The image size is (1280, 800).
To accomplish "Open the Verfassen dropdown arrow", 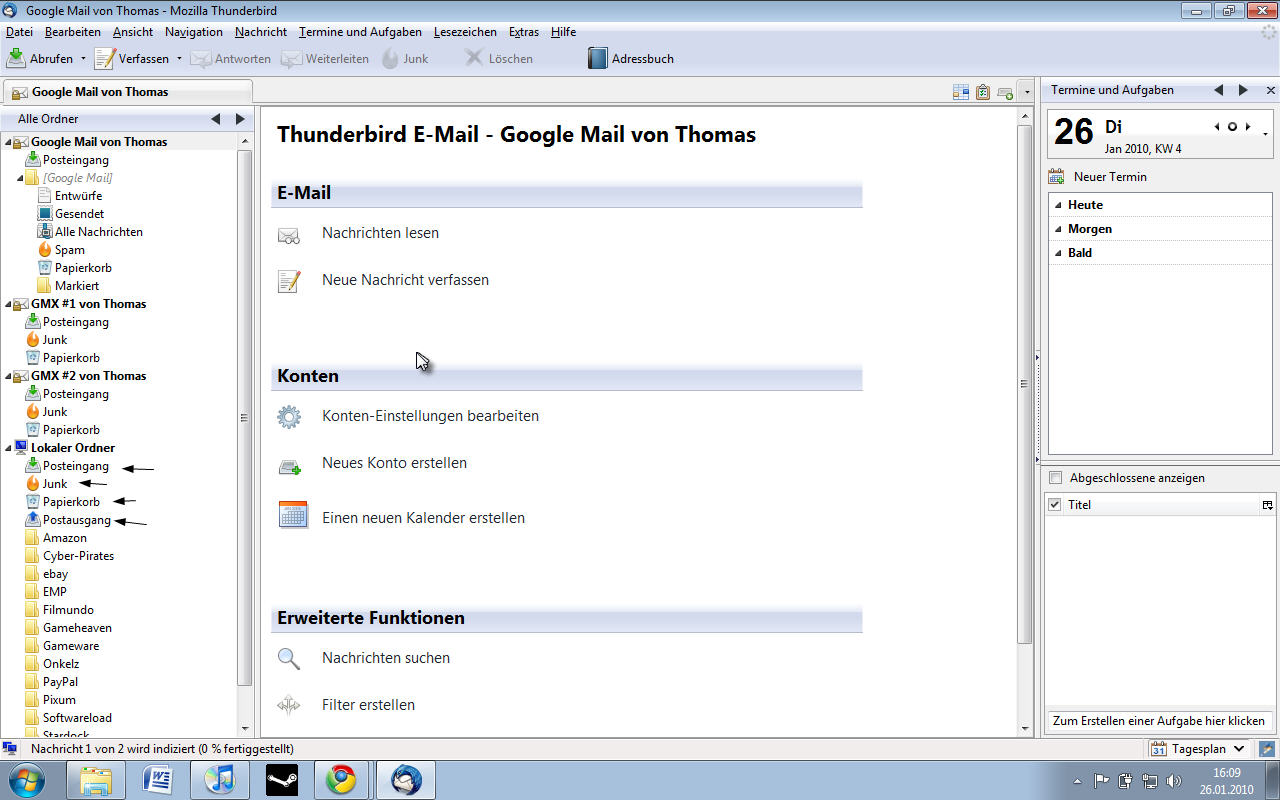I will [x=179, y=59].
